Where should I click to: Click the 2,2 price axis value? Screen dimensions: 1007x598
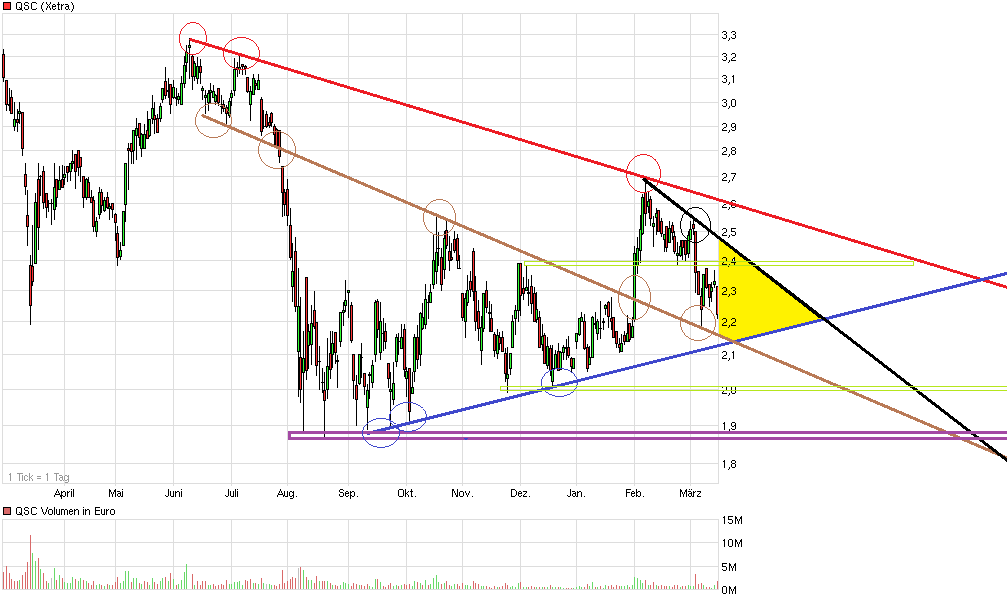[x=729, y=322]
